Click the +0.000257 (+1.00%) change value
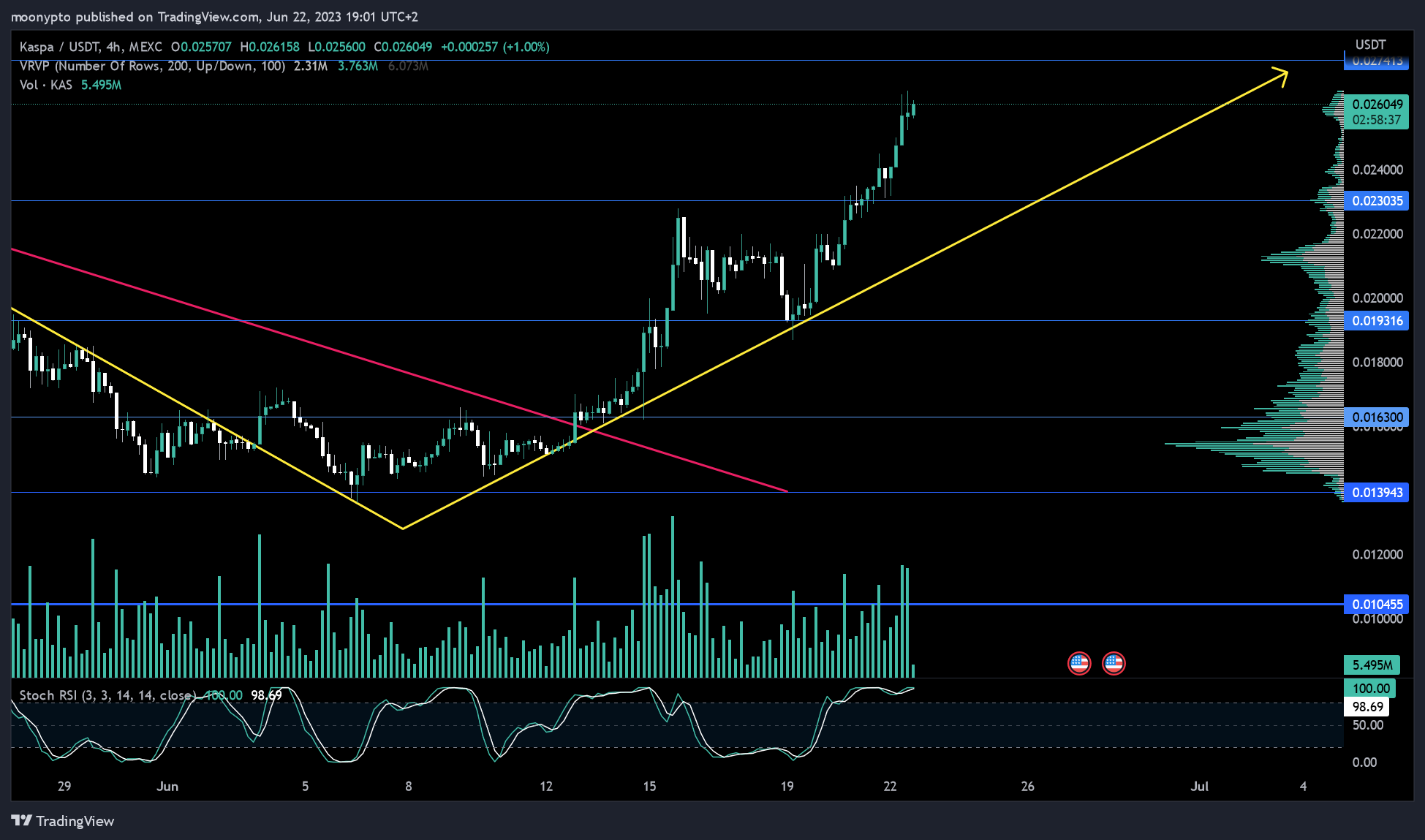This screenshot has height=840, width=1425. tap(495, 47)
